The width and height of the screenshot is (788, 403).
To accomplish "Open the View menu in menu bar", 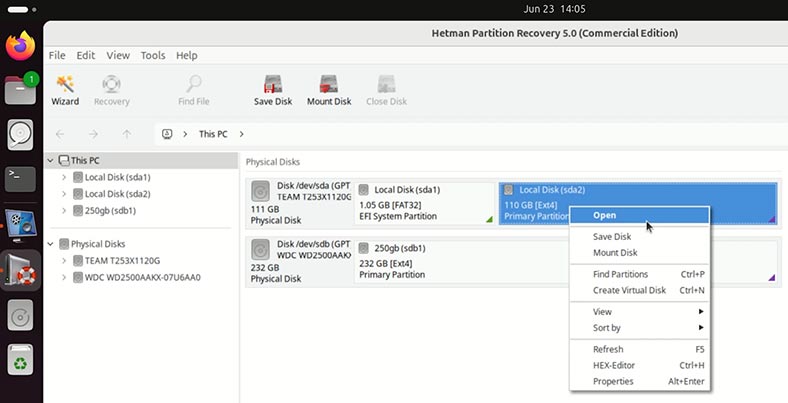I will pos(118,55).
